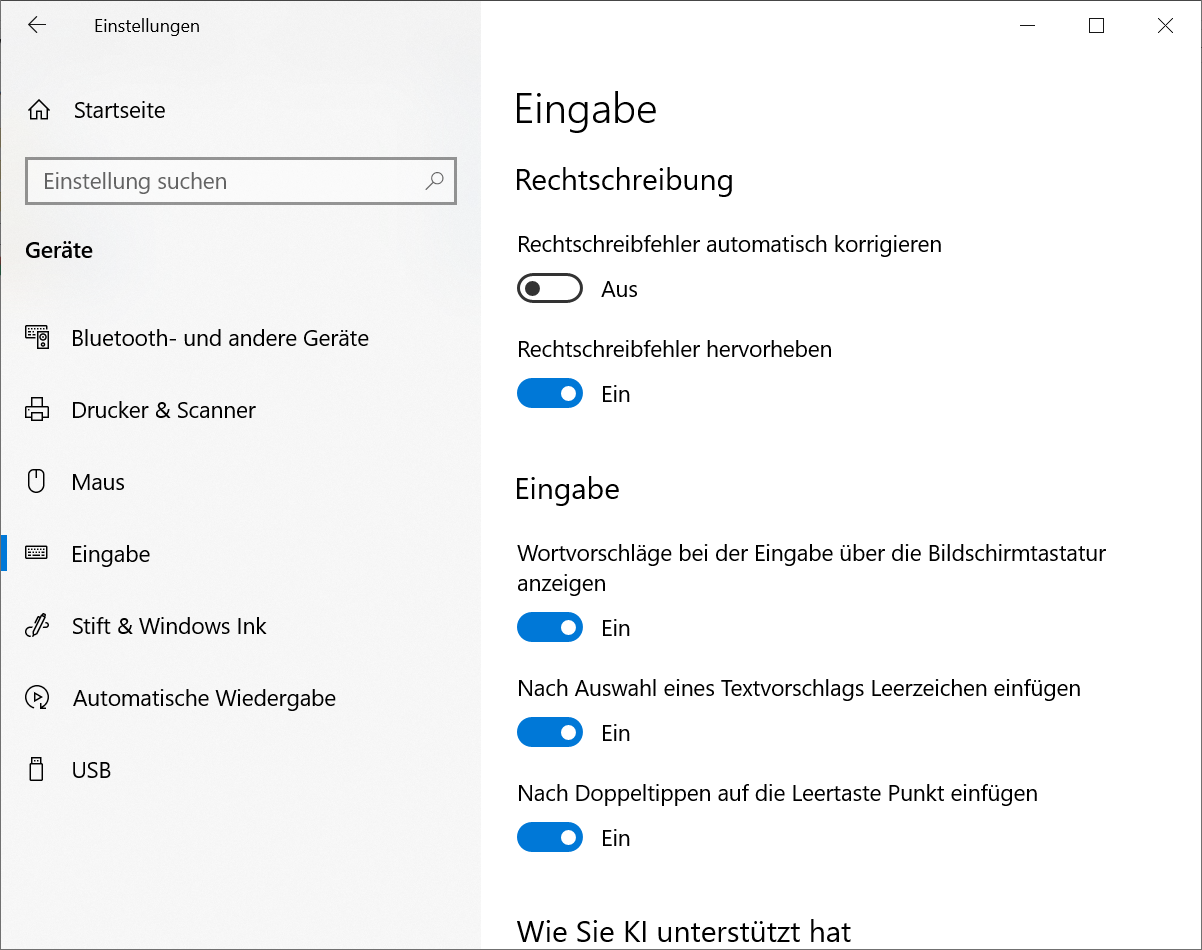Maximize the Einstellungen window
Screen dimensions: 1202x950
point(1096,26)
